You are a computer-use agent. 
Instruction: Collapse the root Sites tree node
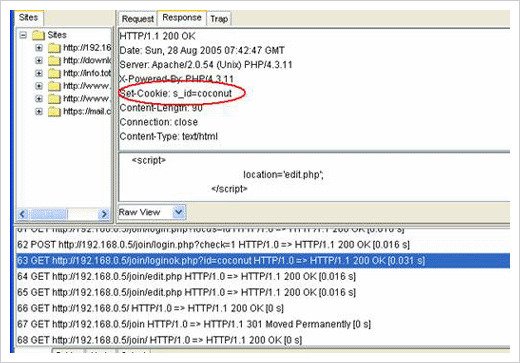click(x=23, y=35)
